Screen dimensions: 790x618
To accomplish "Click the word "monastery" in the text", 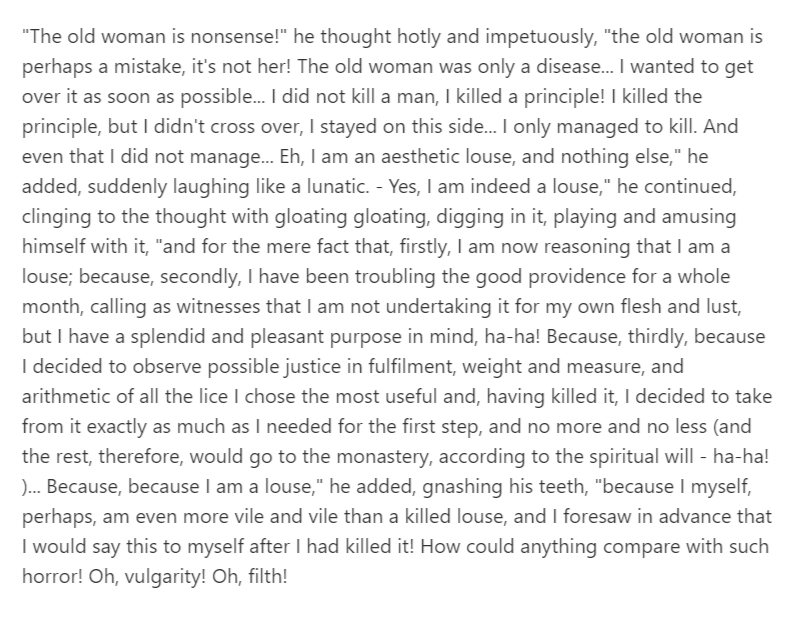I will click(384, 457).
